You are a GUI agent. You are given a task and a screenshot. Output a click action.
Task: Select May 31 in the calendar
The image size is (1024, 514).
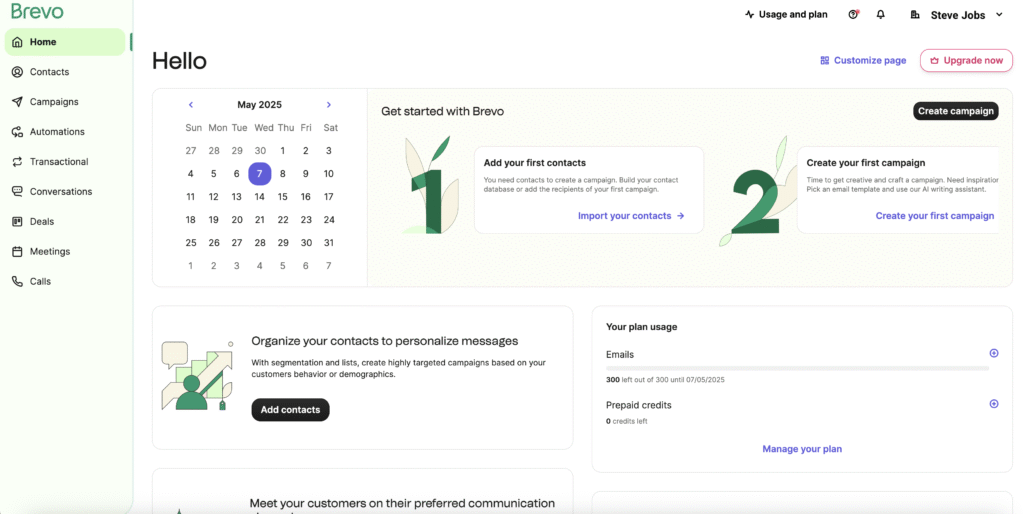pos(328,242)
